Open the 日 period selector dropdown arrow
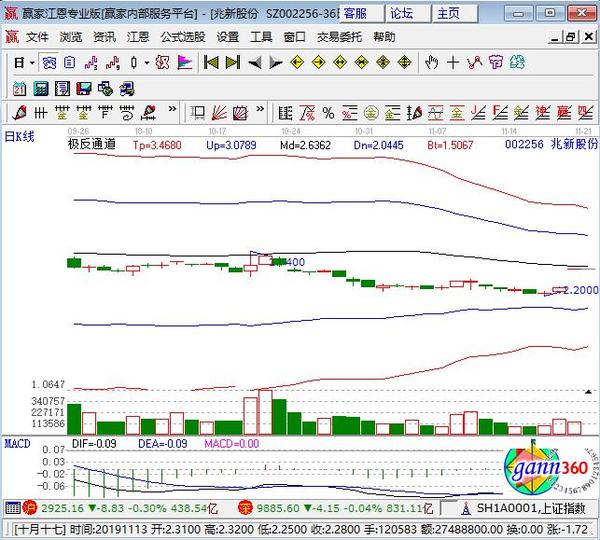This screenshot has width=600, height=540. pyautogui.click(x=33, y=63)
